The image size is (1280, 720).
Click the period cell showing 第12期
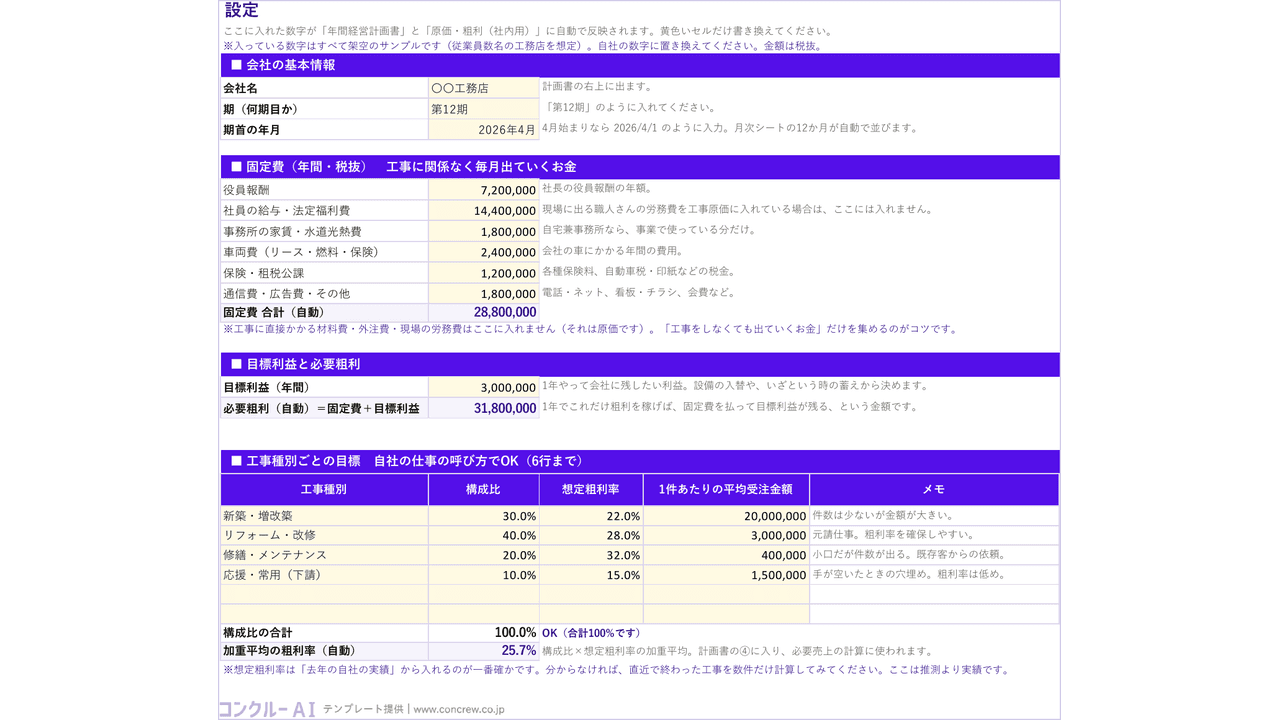[x=484, y=110]
